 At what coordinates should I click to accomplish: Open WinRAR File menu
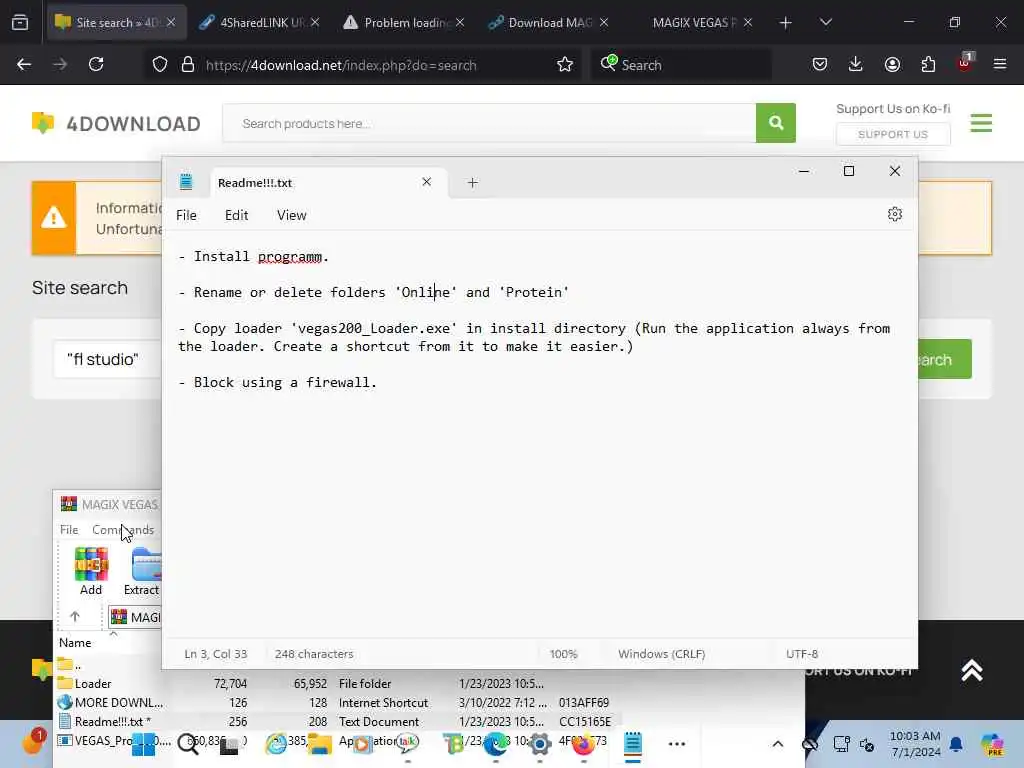click(x=69, y=530)
